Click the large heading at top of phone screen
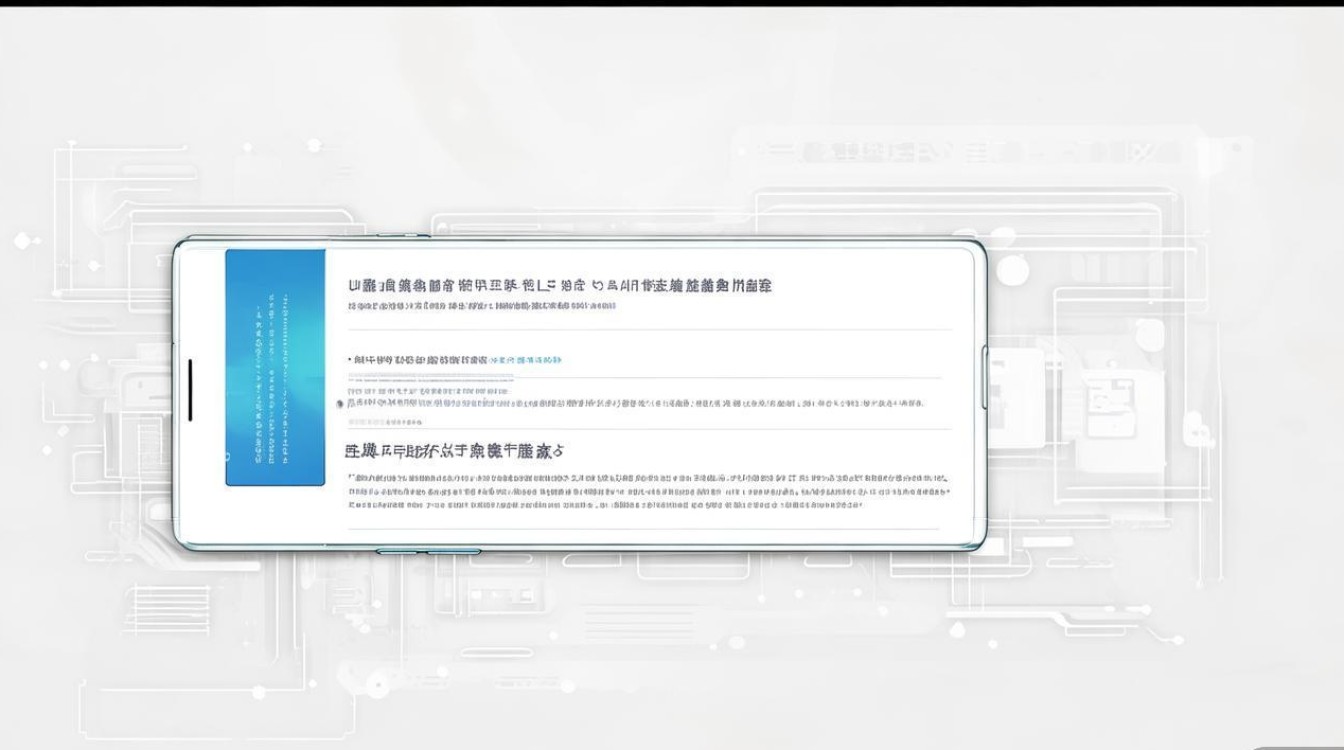The height and width of the screenshot is (750, 1344). point(560,286)
